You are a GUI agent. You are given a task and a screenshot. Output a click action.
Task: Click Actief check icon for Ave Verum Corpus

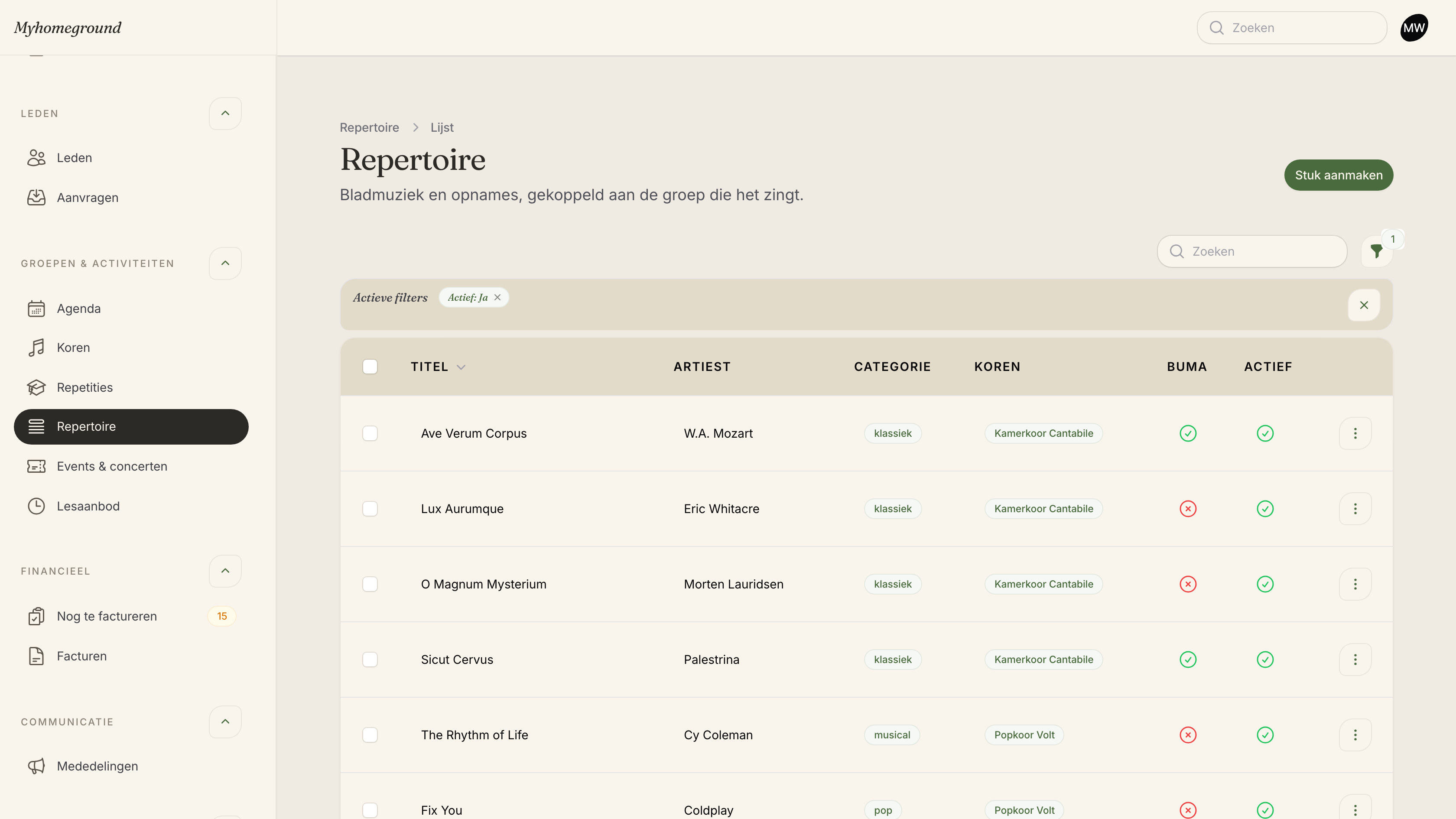pos(1265,433)
